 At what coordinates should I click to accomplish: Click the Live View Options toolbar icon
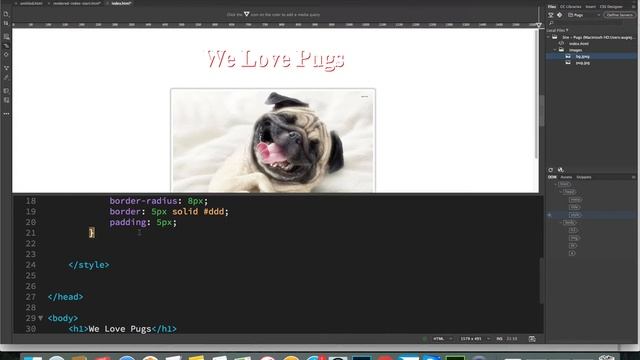coord(6,36)
